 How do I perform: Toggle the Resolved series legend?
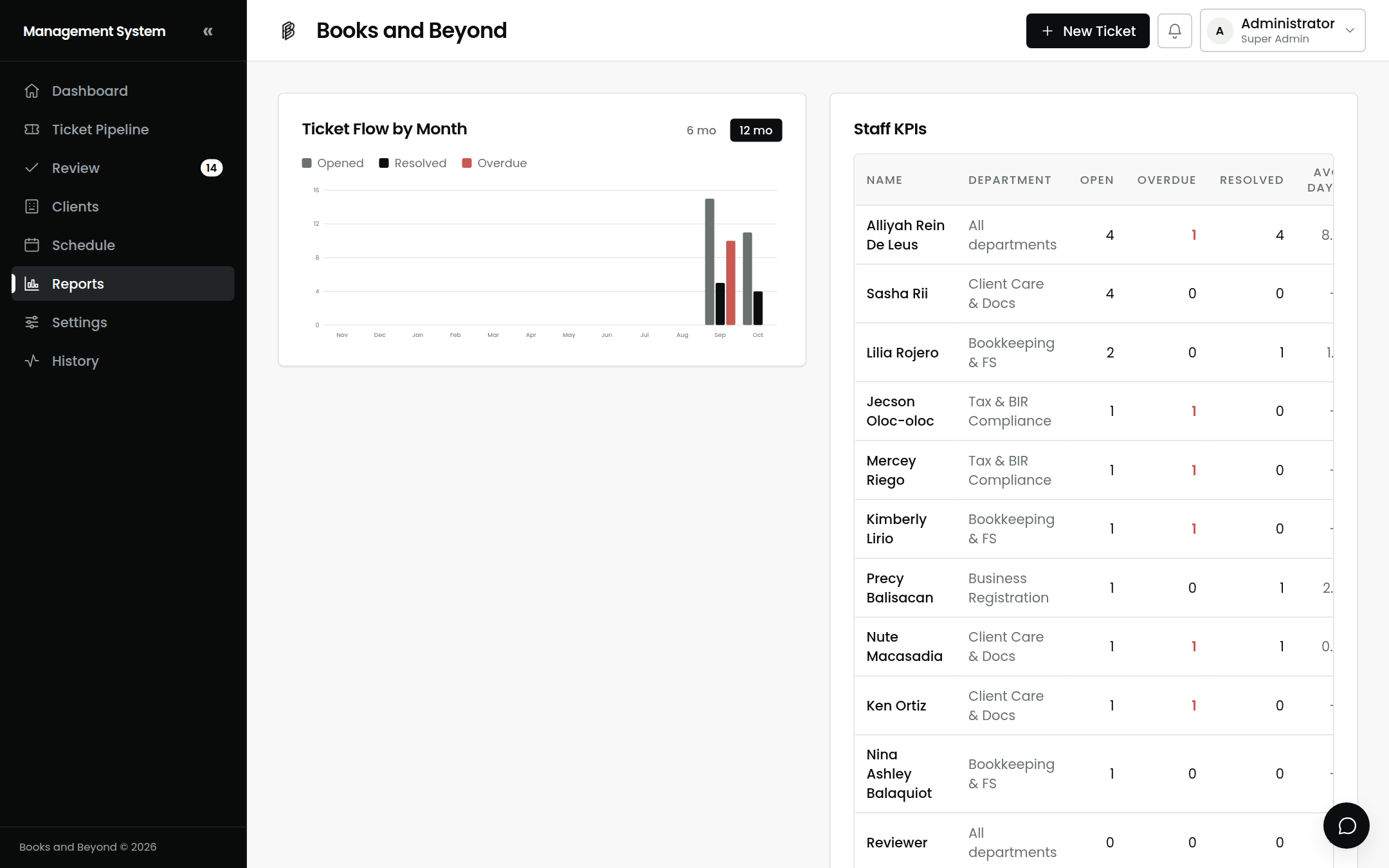pos(412,163)
